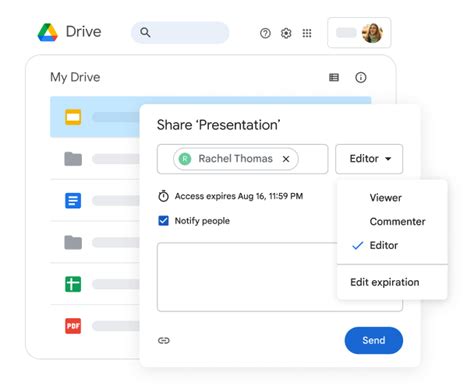This screenshot has height=389, width=474.
Task: Open the Google apps grid icon
Action: pos(307,33)
